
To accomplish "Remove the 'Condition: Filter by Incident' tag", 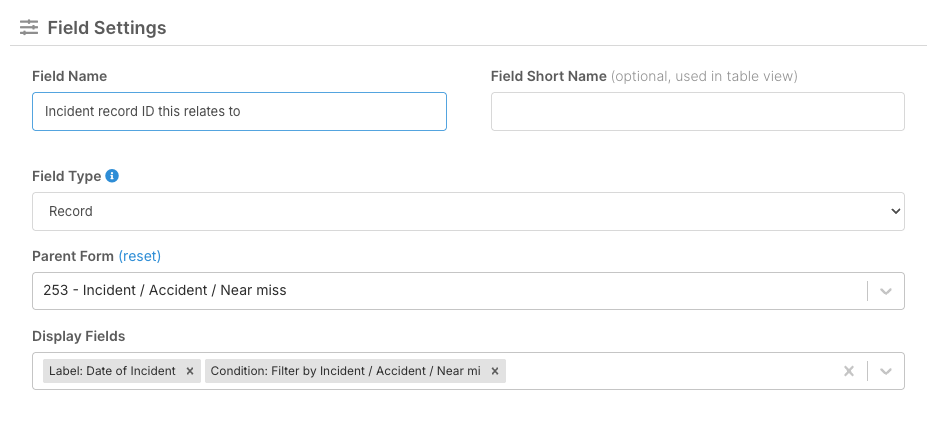I will click(x=495, y=371).
